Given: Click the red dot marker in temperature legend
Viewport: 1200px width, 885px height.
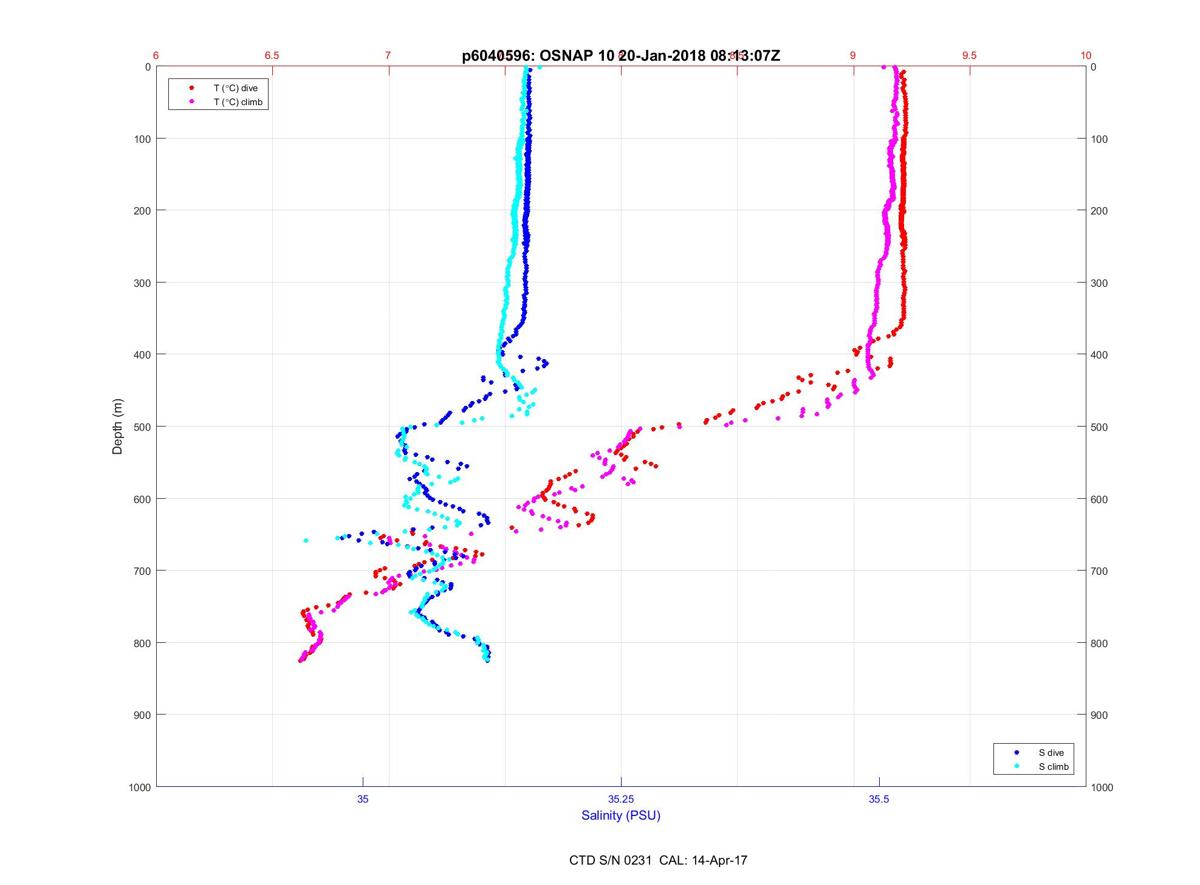Looking at the screenshot, I should click(191, 88).
